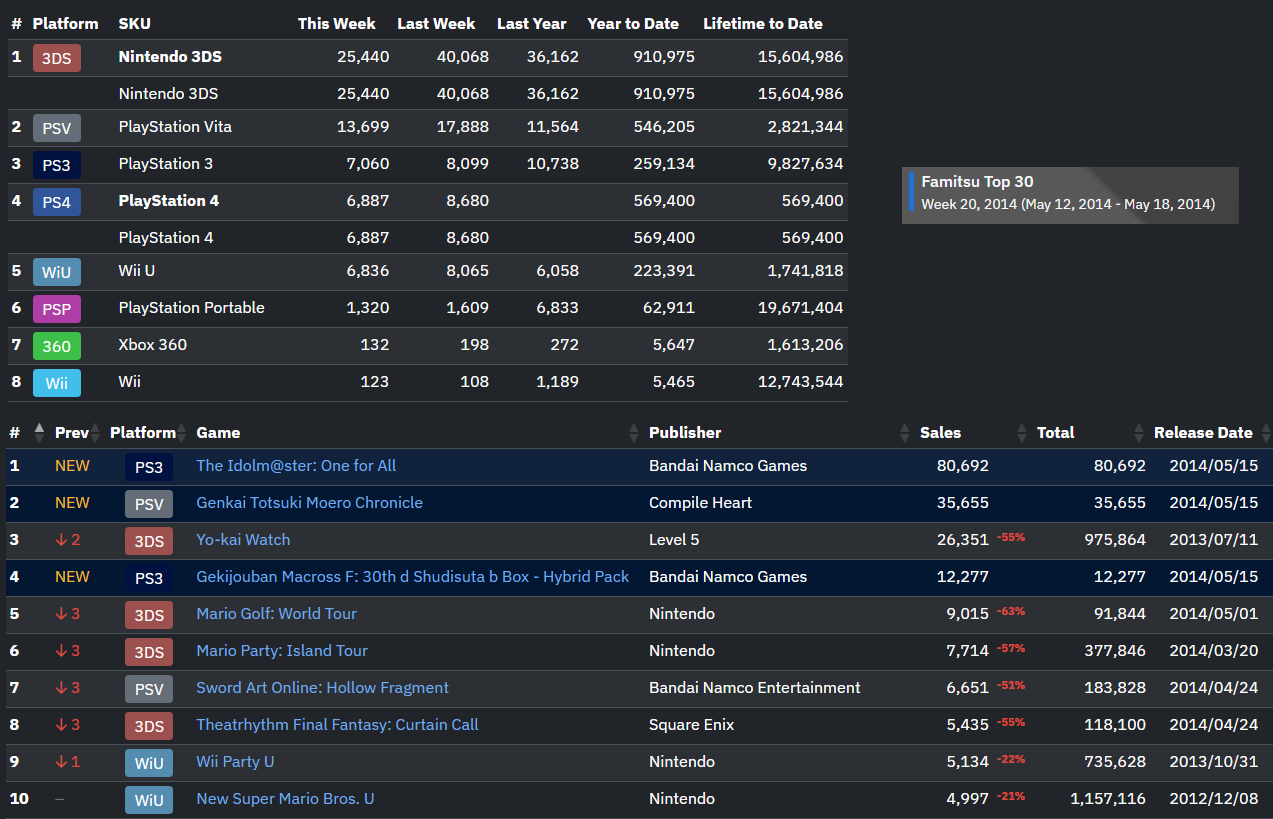Open Theatrhythm Final Fantasy: Curtain Call link
Screen dimensions: 1273x819
[337, 725]
